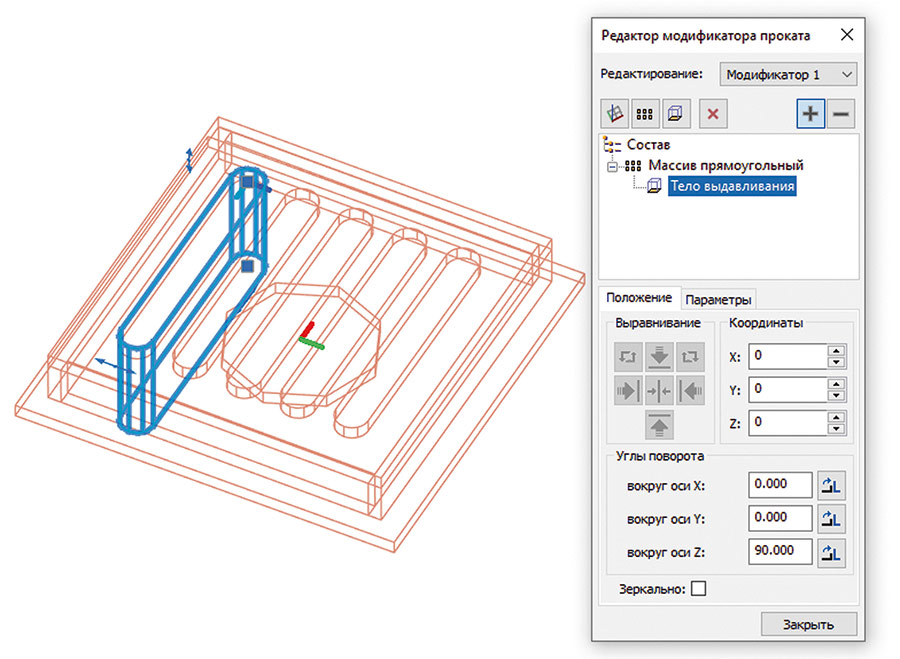
Task: Switch to the Параметры tab
Action: (x=718, y=299)
